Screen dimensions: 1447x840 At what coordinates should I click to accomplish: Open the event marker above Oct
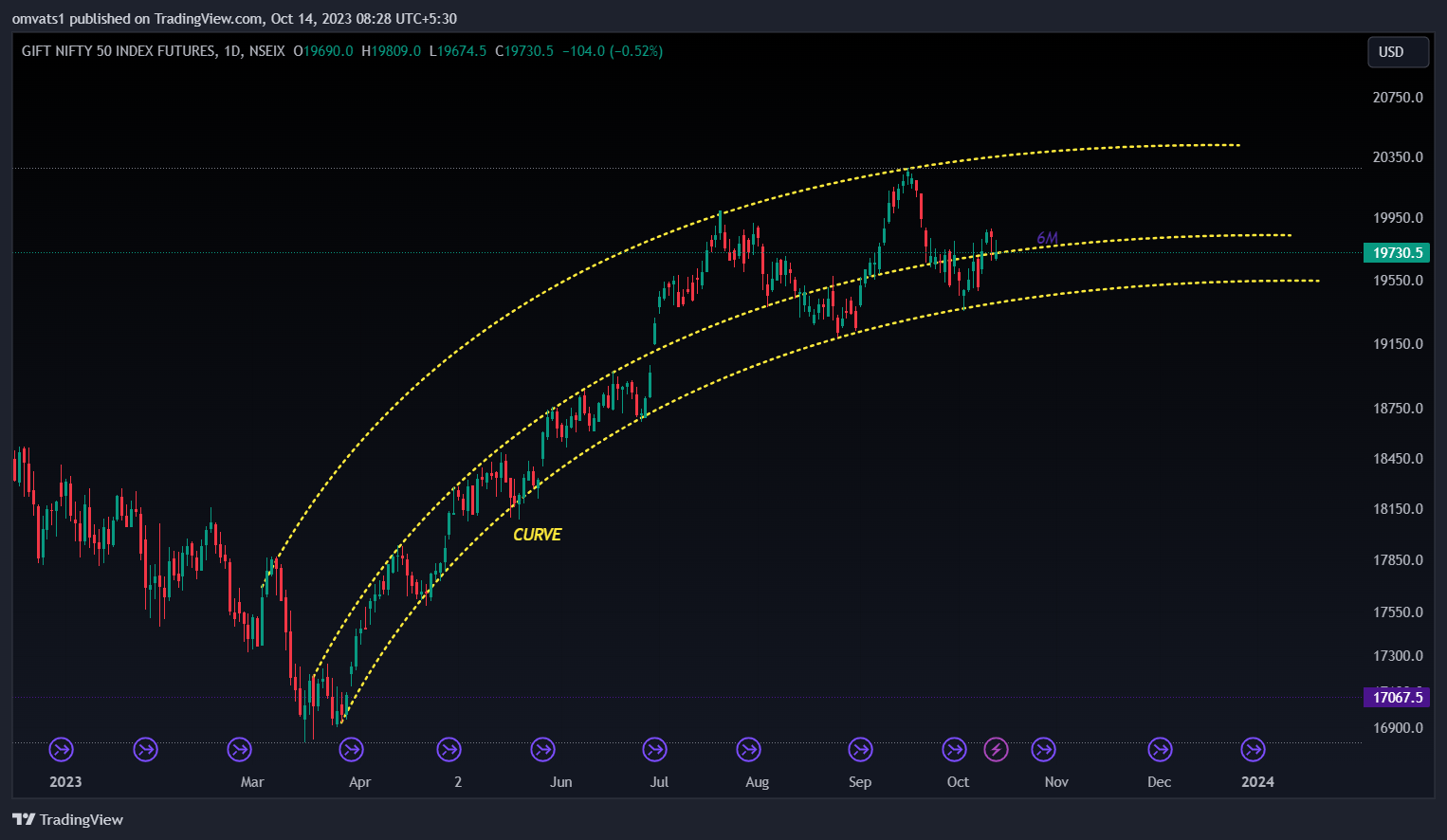point(954,750)
